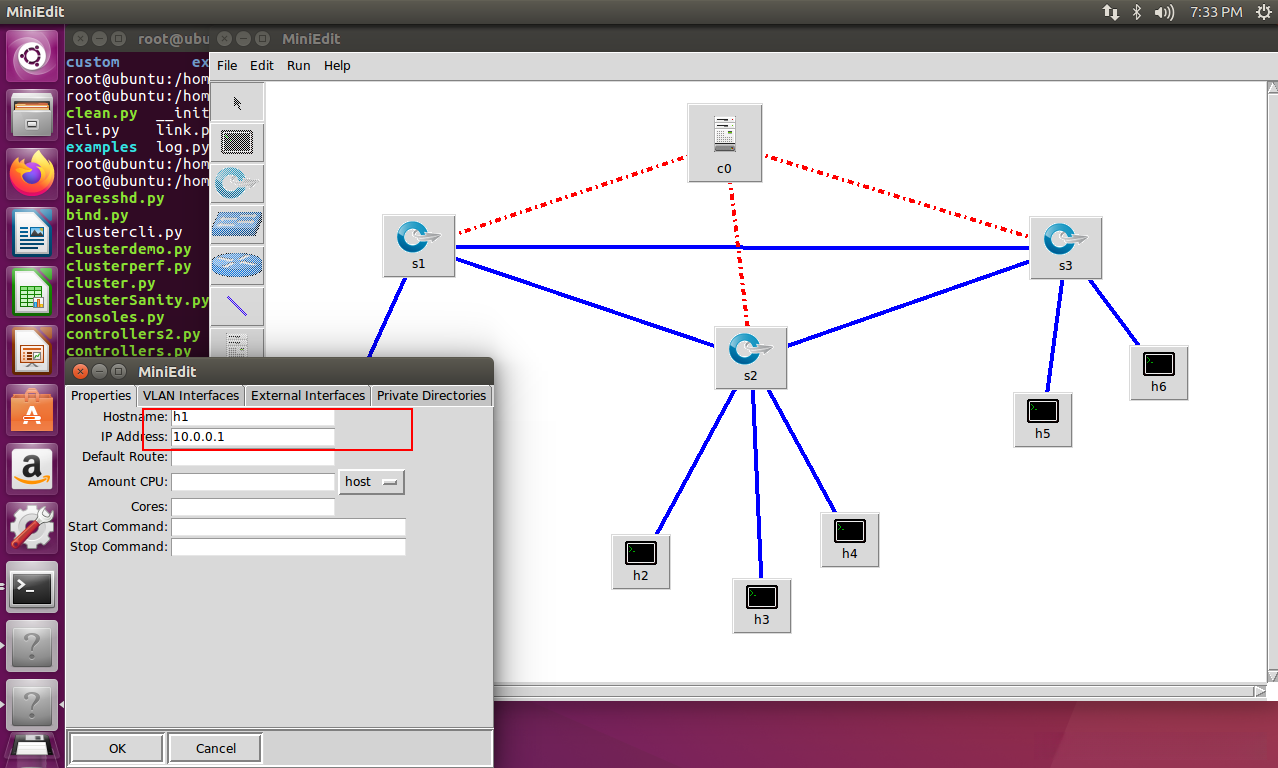Viewport: 1278px width, 768px height.
Task: Select the OpenFlow Switch tool
Action: (x=237, y=184)
